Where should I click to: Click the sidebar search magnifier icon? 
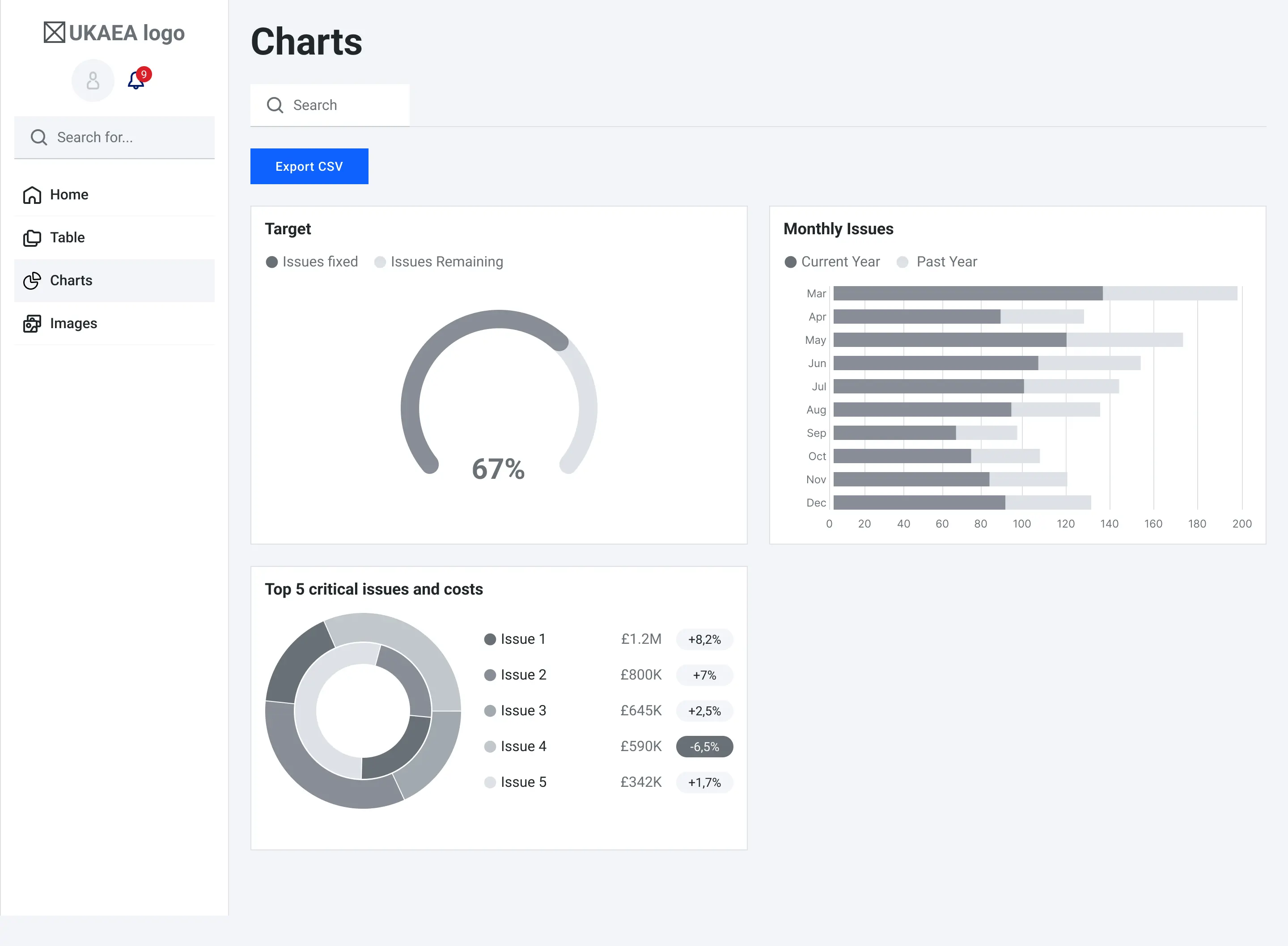pyautogui.click(x=39, y=137)
